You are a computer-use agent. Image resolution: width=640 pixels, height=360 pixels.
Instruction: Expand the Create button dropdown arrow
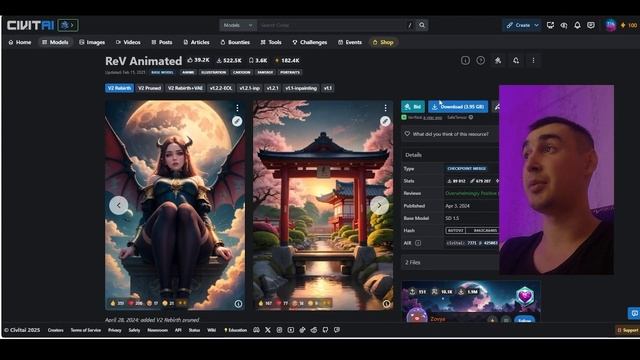coord(536,25)
